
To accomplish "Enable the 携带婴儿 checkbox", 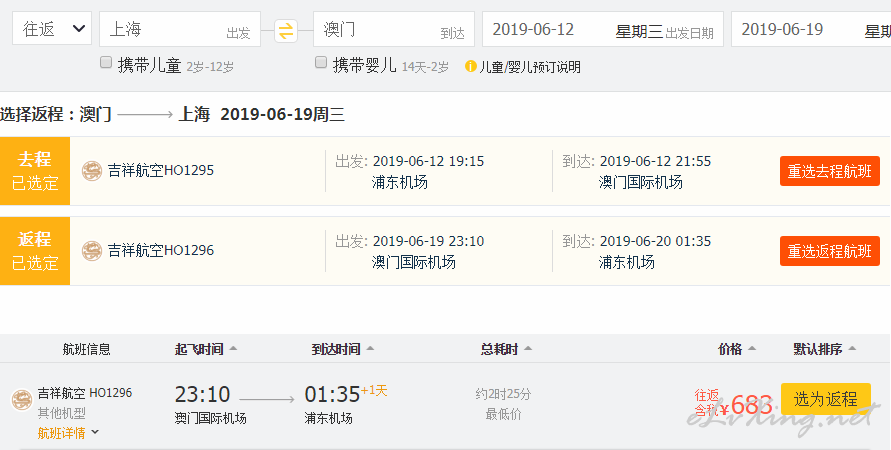I will tap(321, 62).
